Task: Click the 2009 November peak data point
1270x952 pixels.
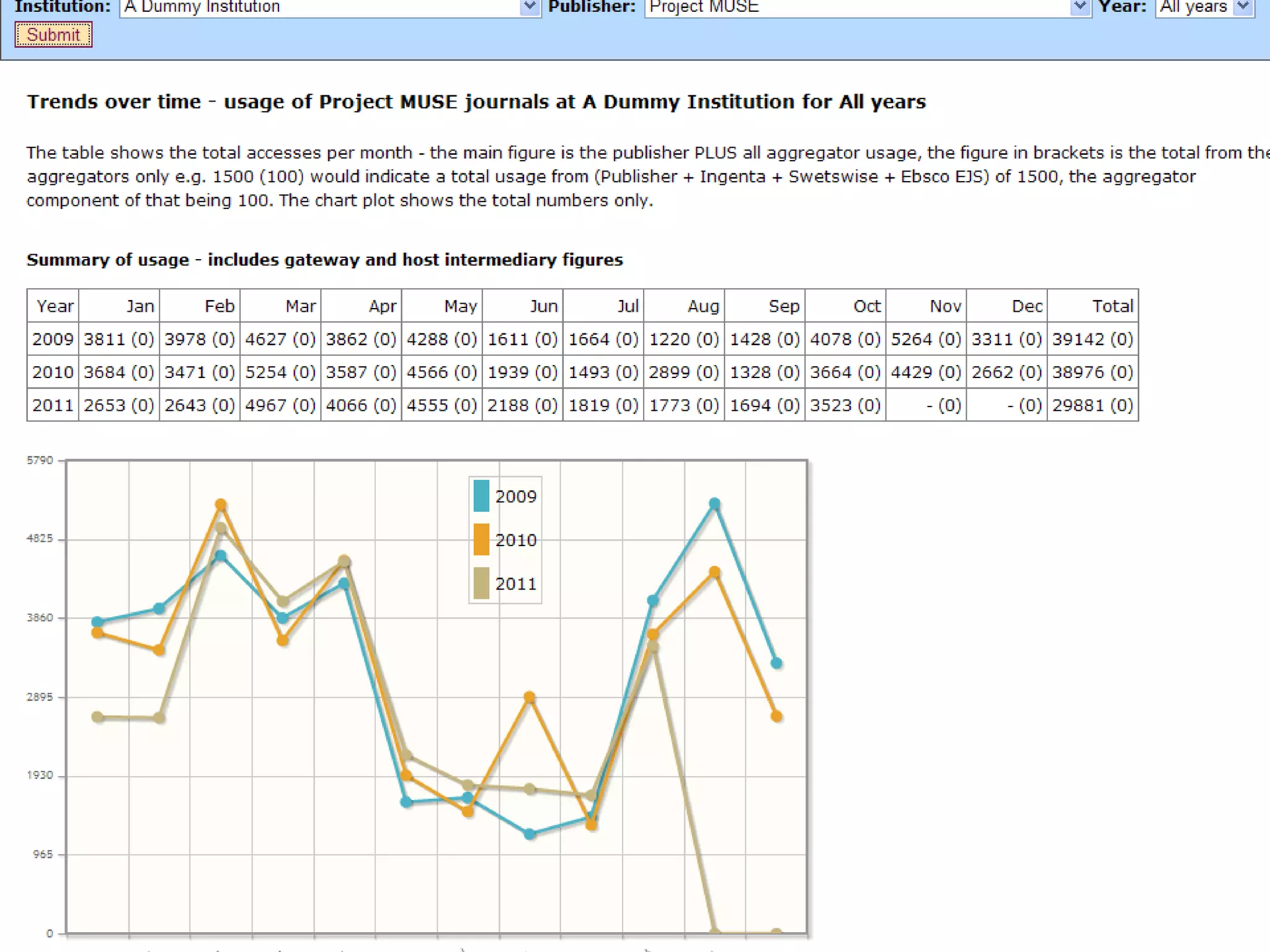Action: 714,504
